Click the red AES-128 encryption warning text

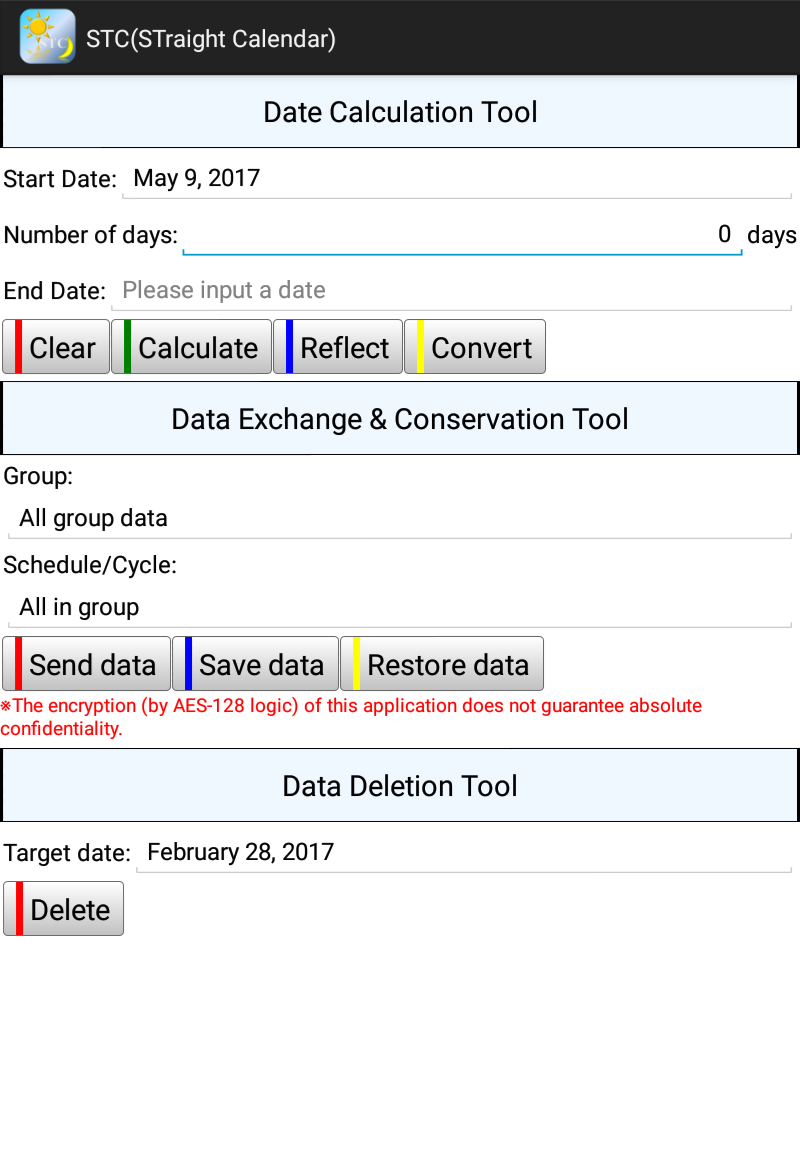[352, 717]
